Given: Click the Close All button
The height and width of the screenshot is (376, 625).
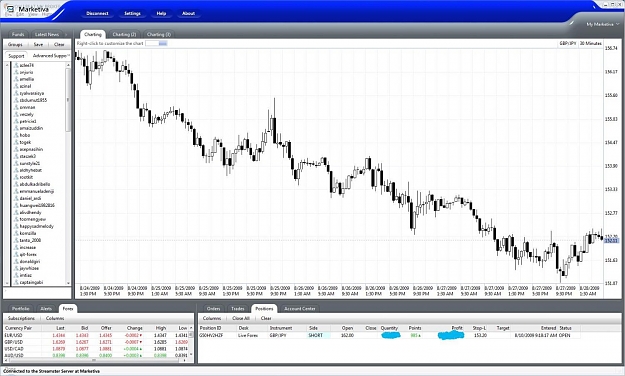Looking at the screenshot, I should coord(241,319).
